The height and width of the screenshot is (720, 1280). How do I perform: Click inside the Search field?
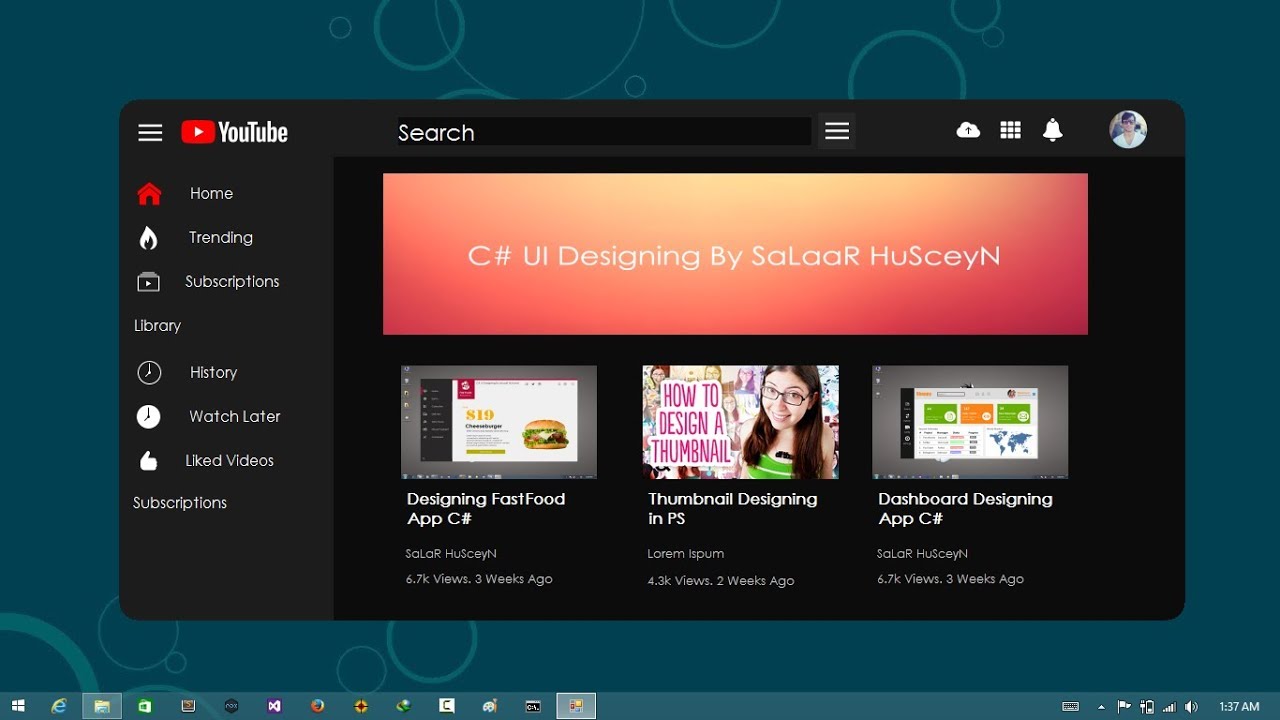tap(603, 132)
